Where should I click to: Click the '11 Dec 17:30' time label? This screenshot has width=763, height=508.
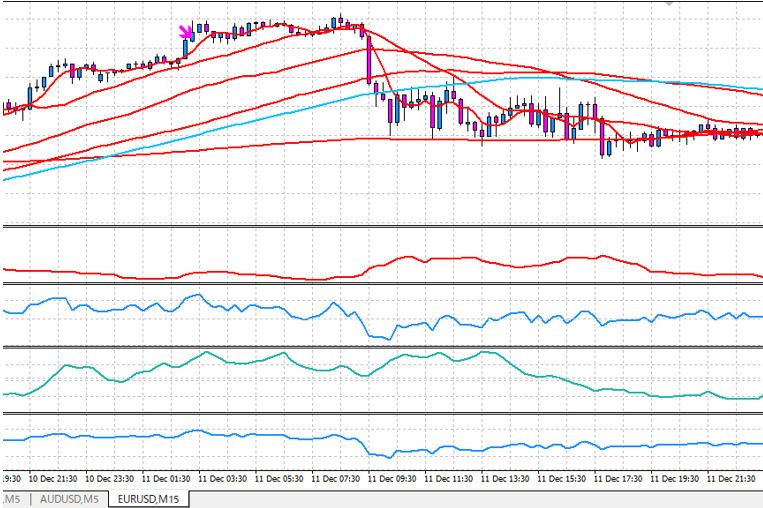click(x=618, y=479)
